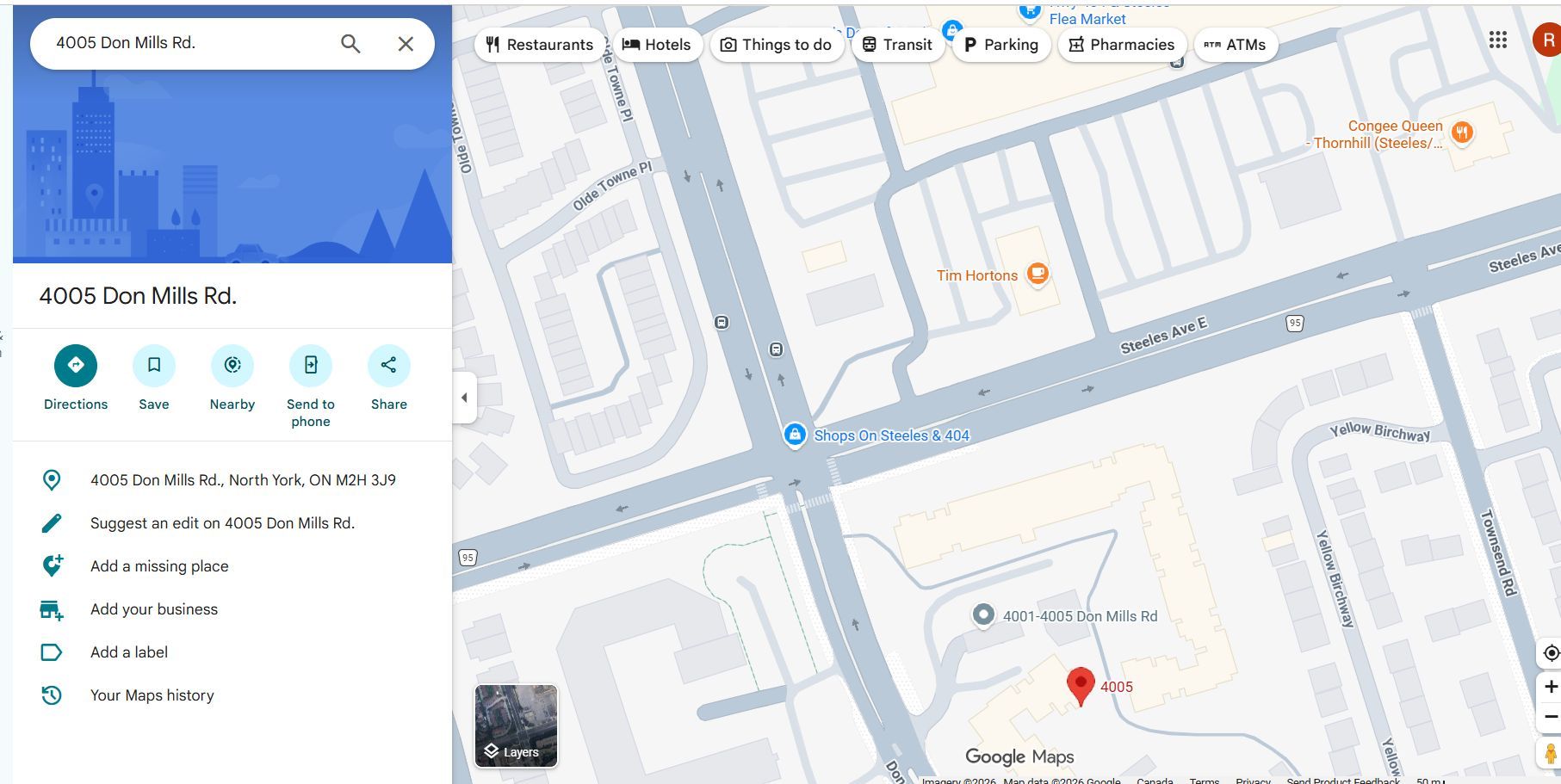This screenshot has height=784, width=1561.
Task: Show Pharmacies on map
Action: (x=1122, y=45)
